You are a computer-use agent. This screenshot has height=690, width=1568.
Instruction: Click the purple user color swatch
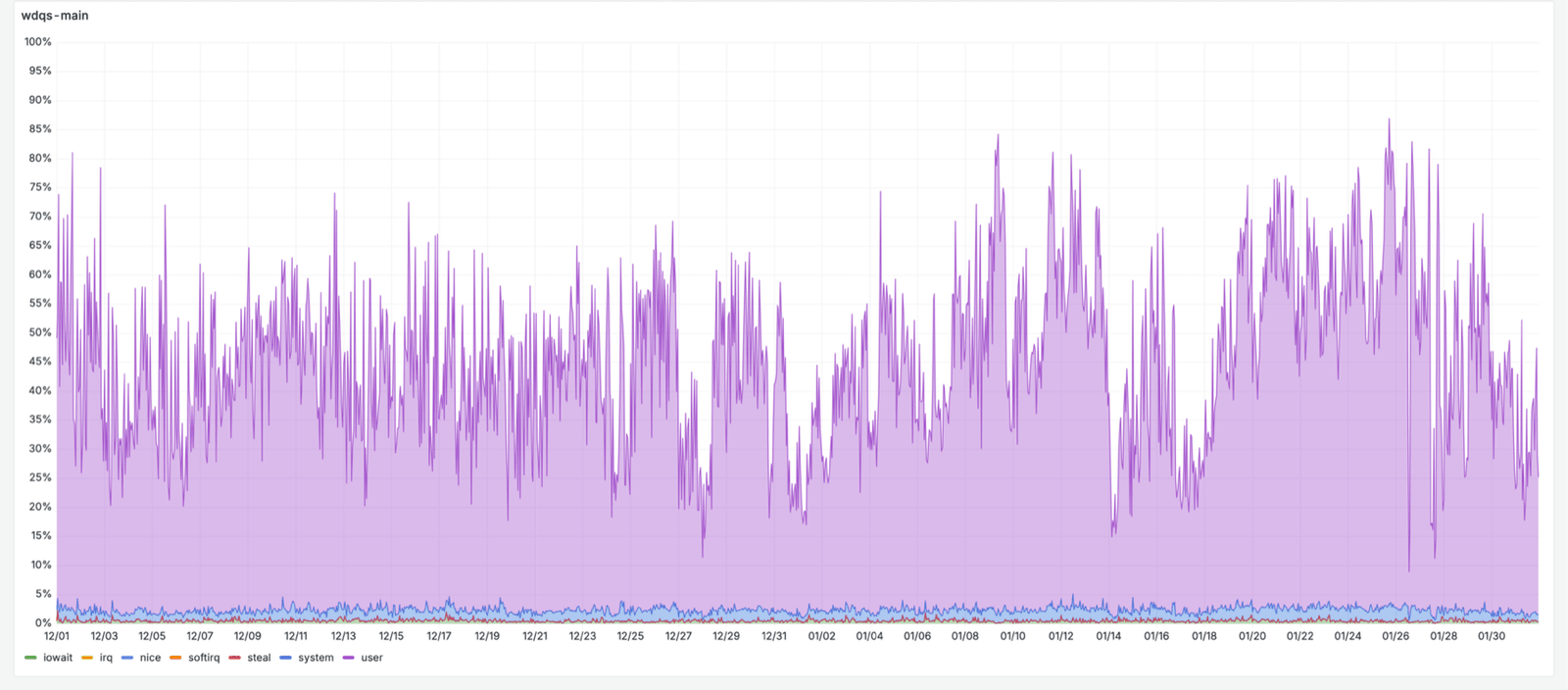[348, 658]
